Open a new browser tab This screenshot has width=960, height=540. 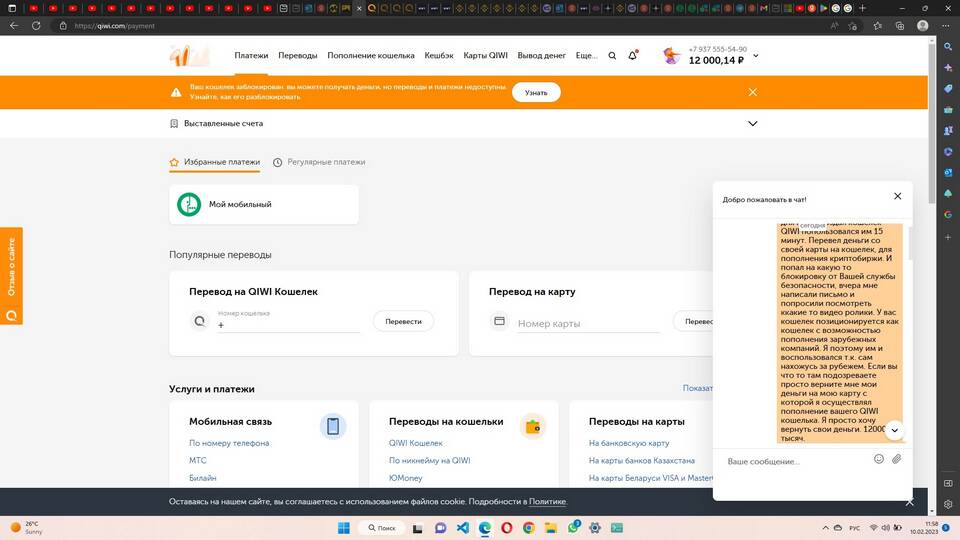tap(862, 8)
